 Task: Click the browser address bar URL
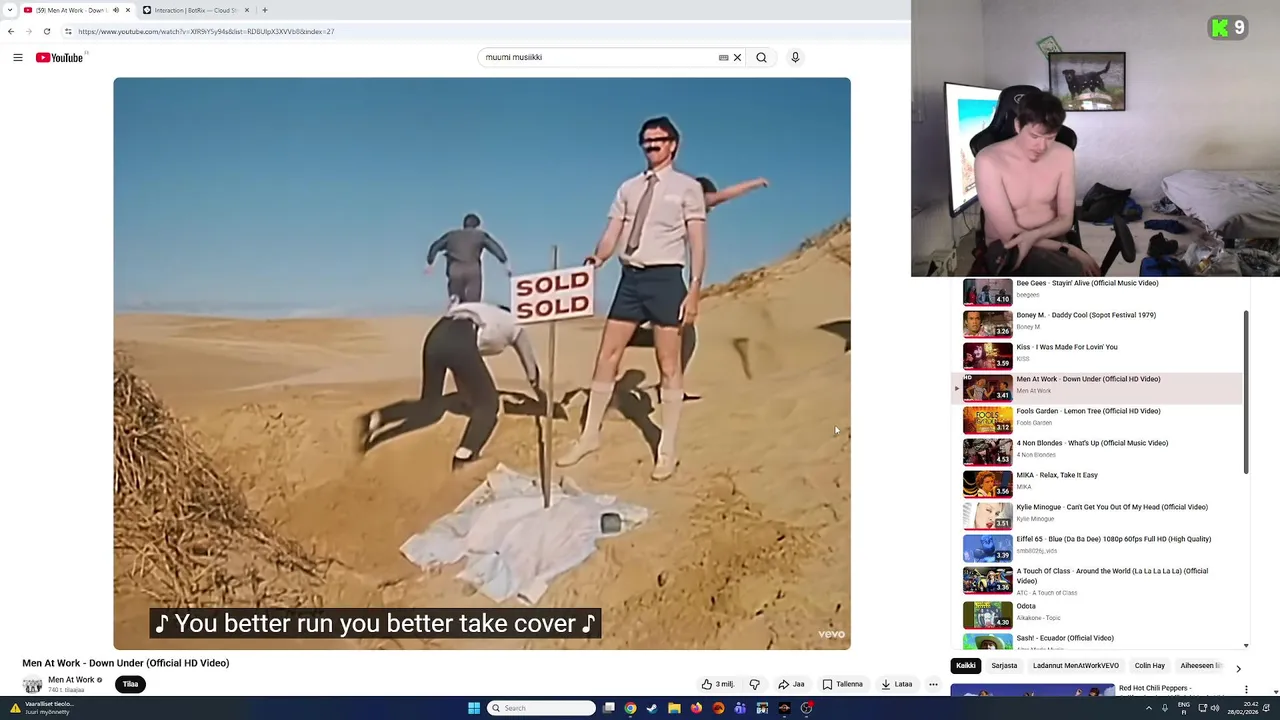pos(206,31)
